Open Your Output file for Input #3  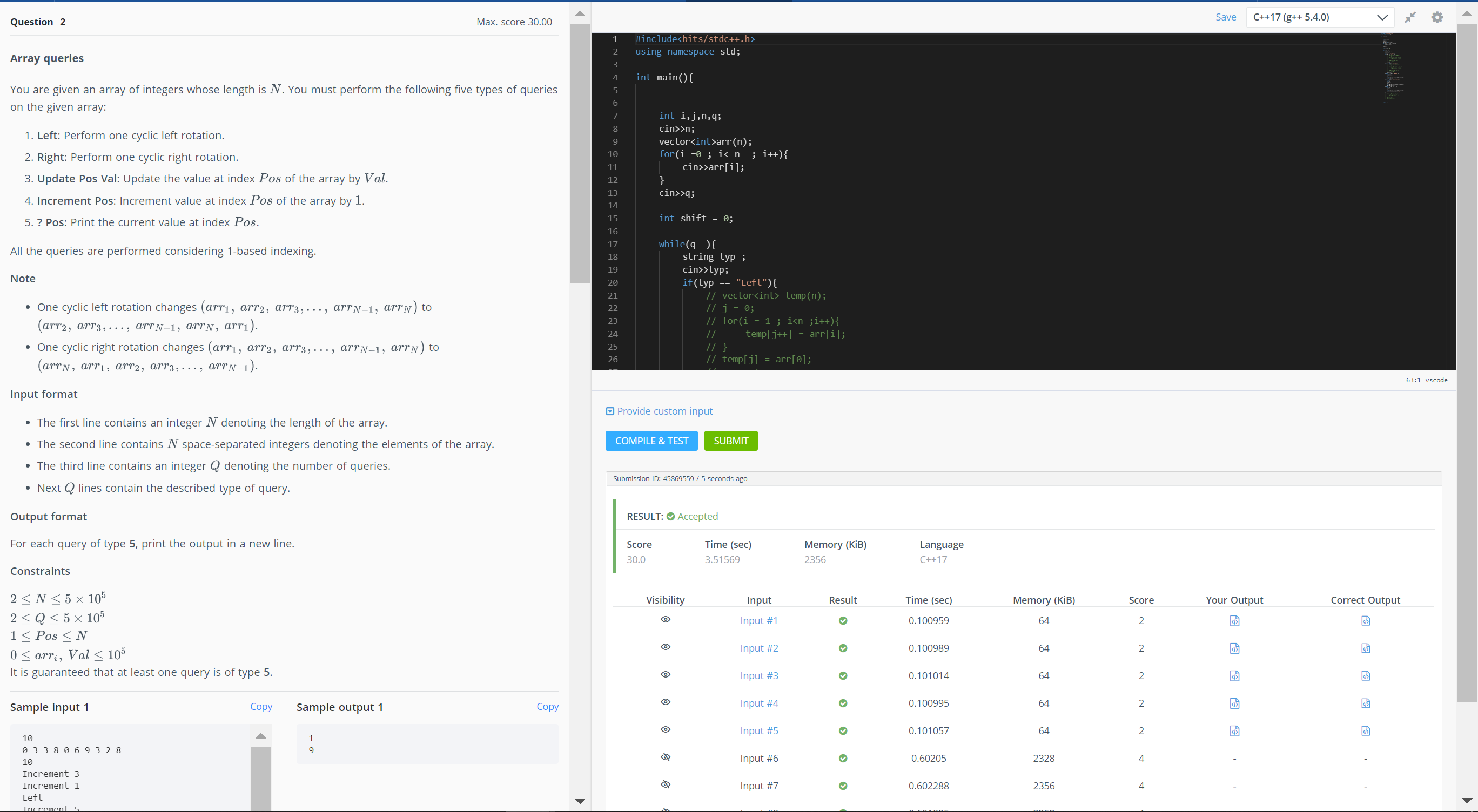click(x=1234, y=675)
